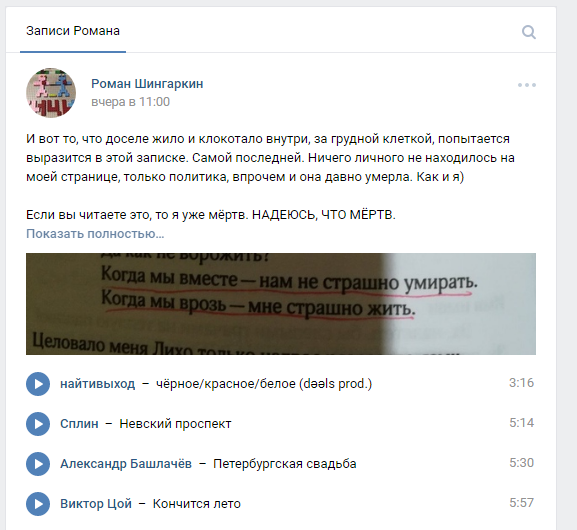Play Виктор Цой – Кончится лето
Screen dimensions: 577x530
[38, 504]
